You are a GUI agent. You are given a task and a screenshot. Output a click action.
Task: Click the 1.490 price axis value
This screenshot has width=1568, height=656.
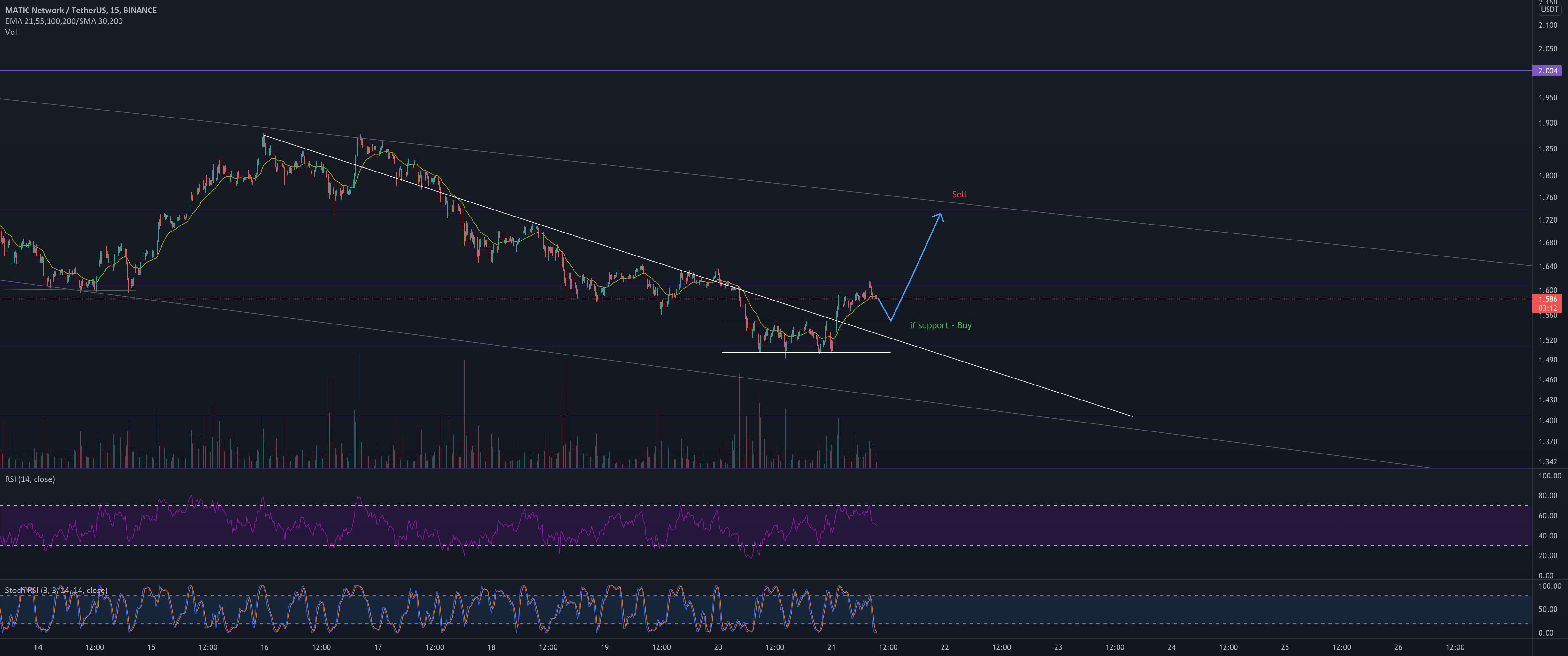click(x=1547, y=360)
